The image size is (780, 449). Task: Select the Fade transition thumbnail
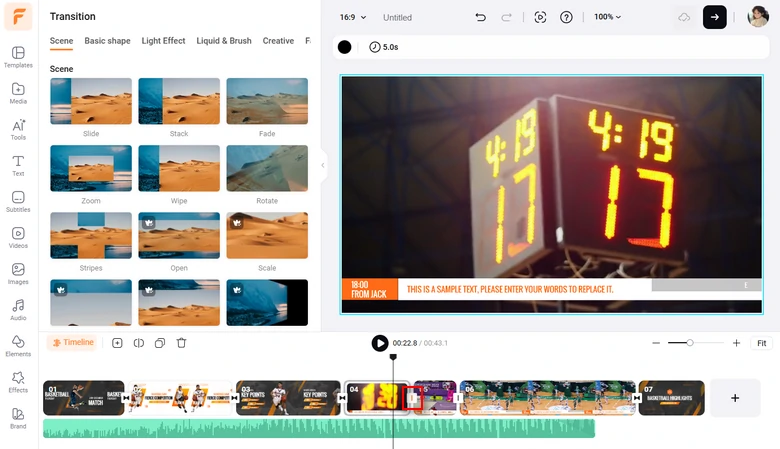(267, 101)
